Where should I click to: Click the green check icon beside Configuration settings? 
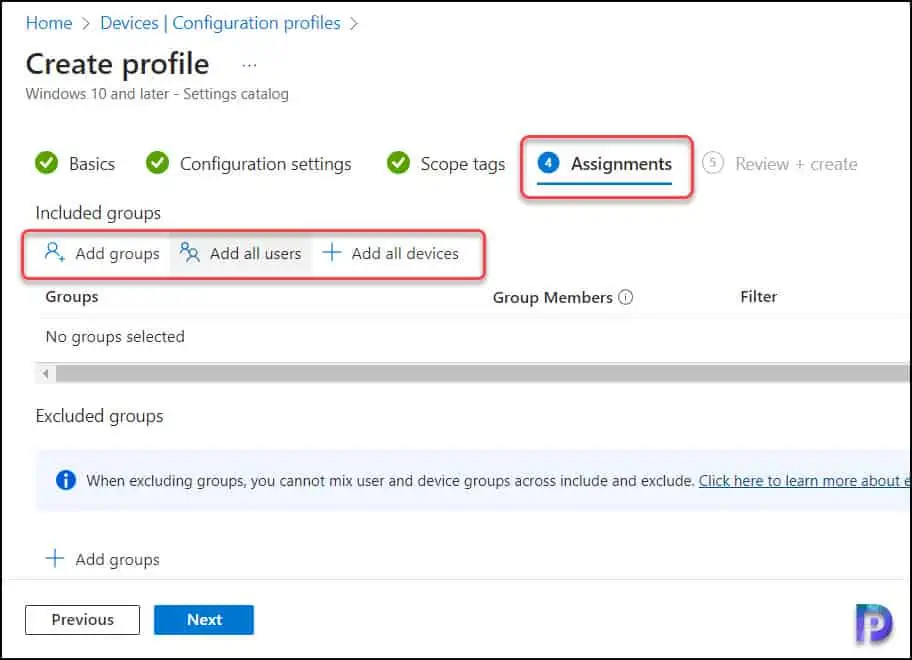click(x=158, y=163)
